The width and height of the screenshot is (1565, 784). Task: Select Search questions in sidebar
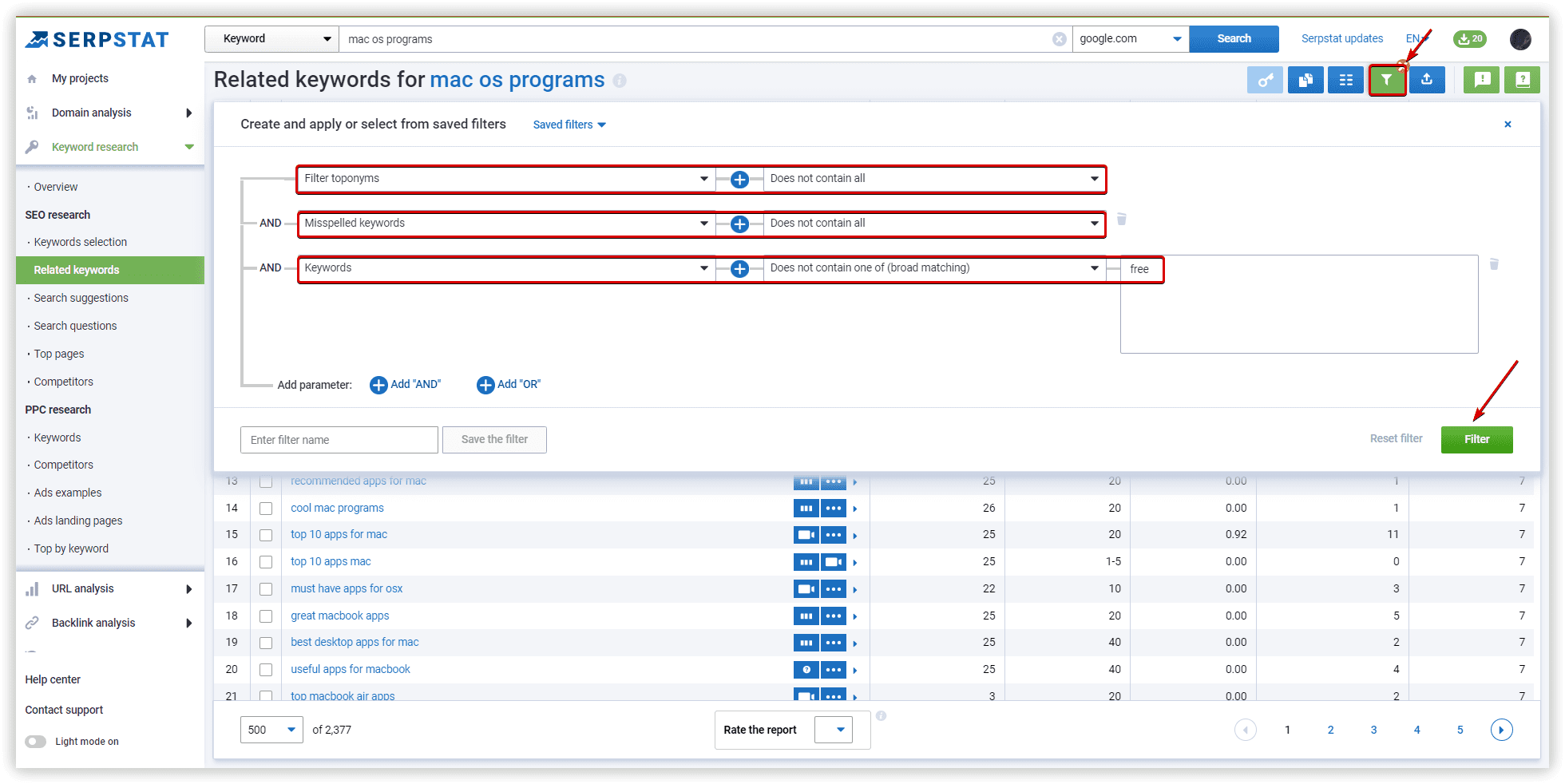[x=75, y=327]
